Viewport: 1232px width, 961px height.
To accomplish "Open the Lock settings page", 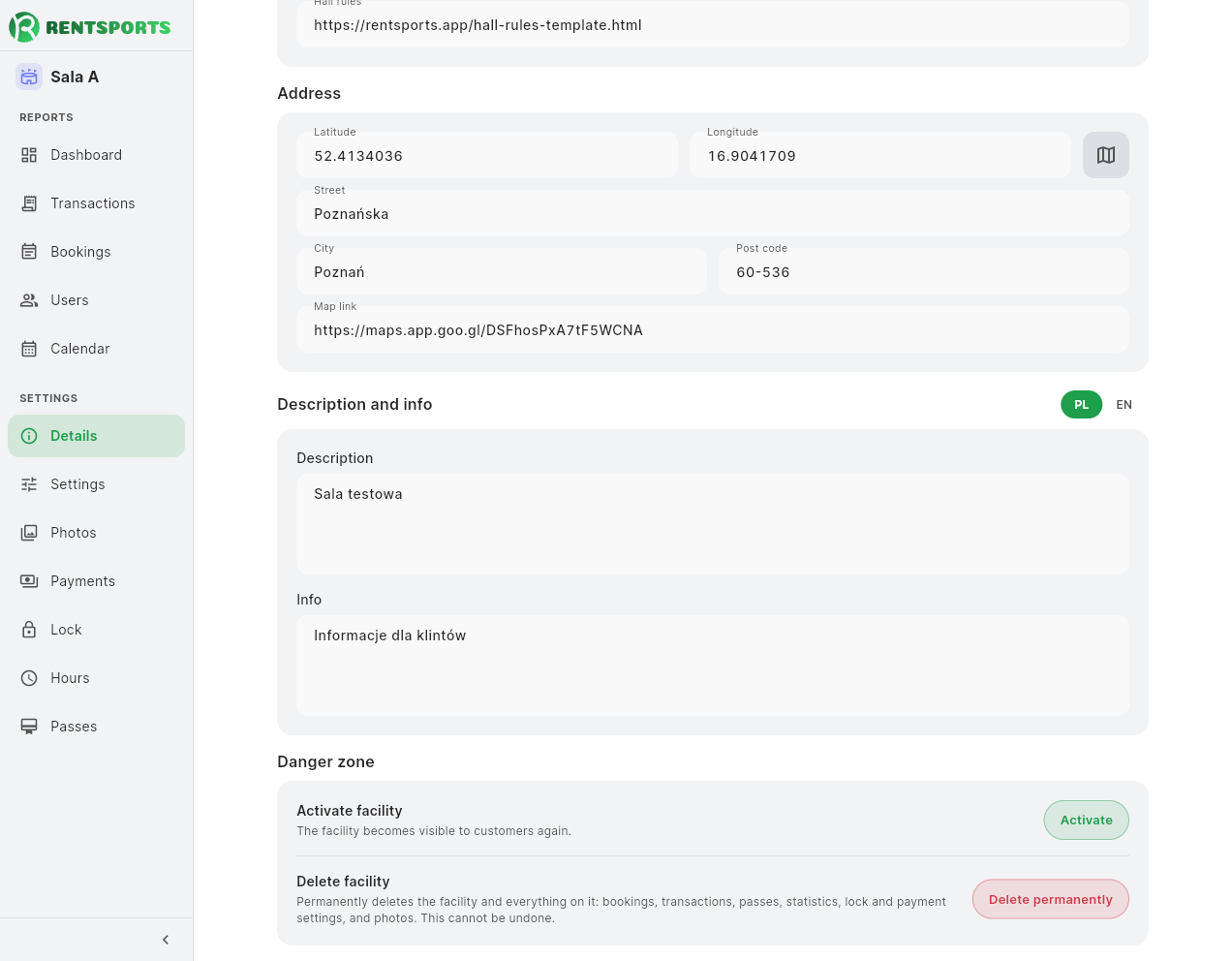I will point(96,630).
